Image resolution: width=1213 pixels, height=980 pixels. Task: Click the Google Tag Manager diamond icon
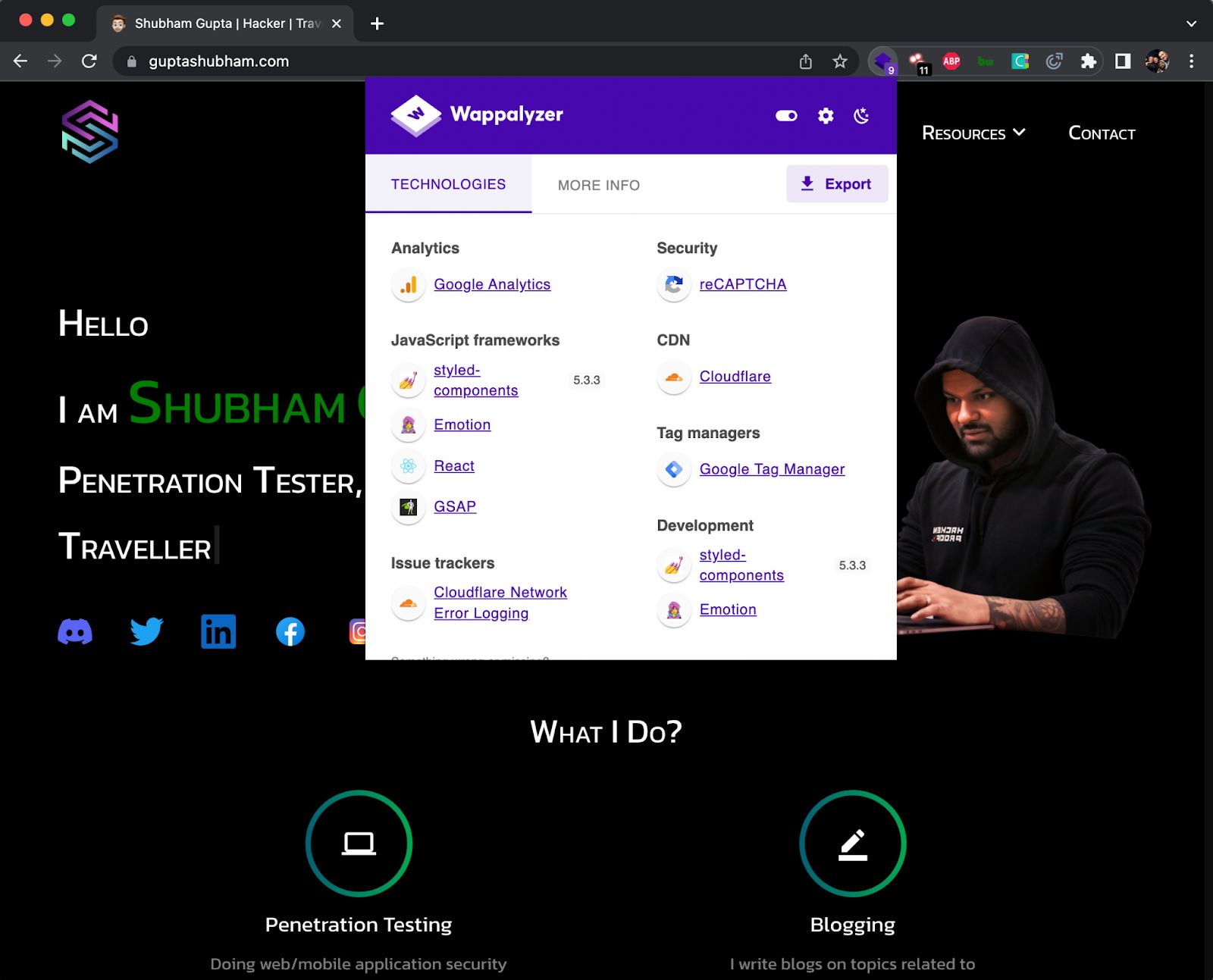pyautogui.click(x=674, y=469)
